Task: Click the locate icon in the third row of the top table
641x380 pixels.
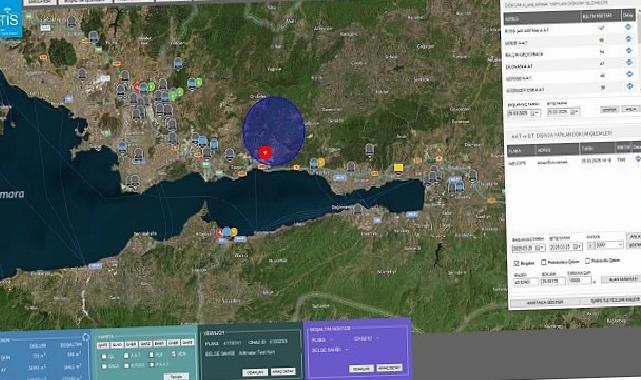Action: tap(629, 51)
